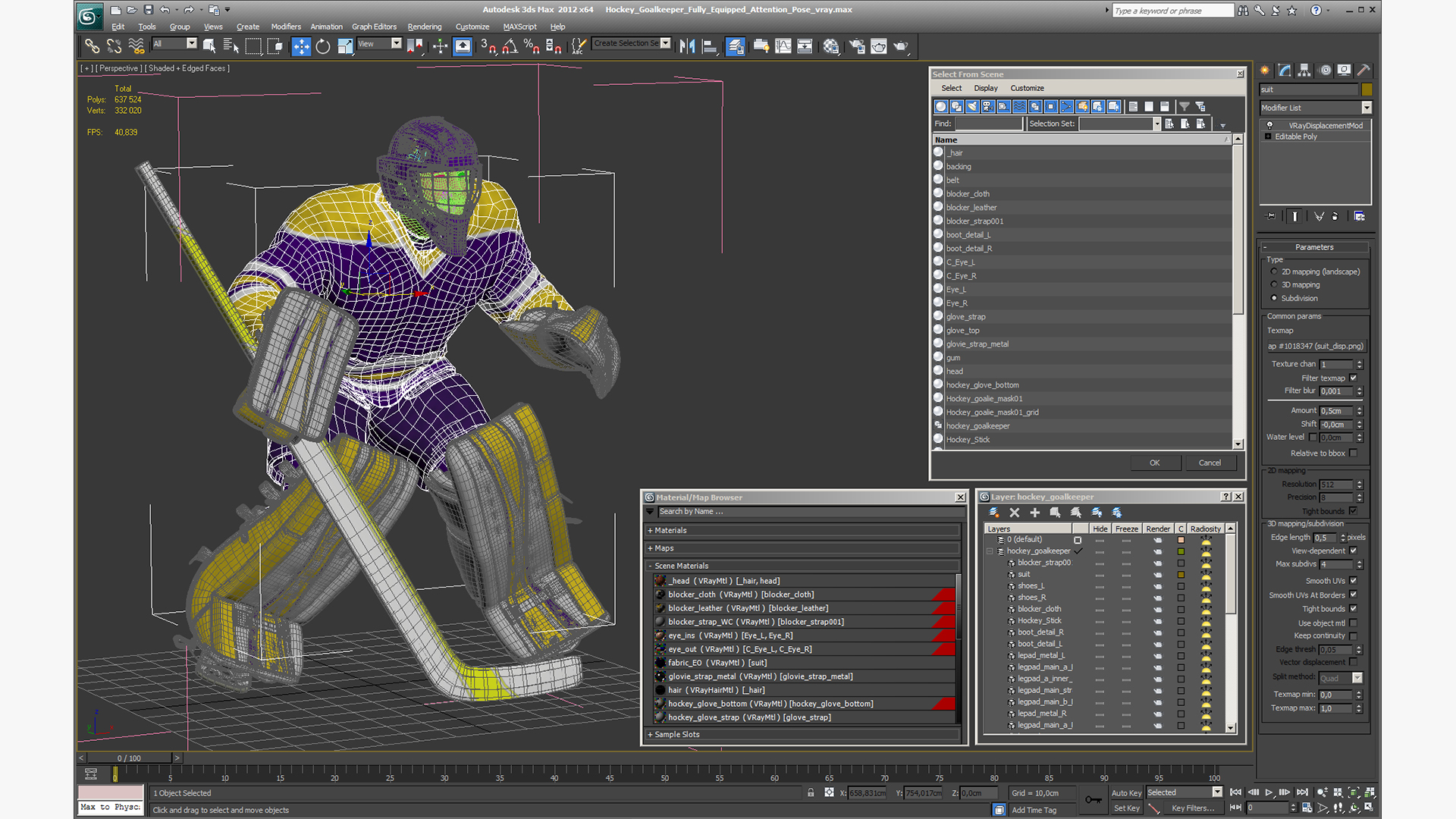
Task: Click the texmap suit_disp.png button
Action: pos(1315,346)
